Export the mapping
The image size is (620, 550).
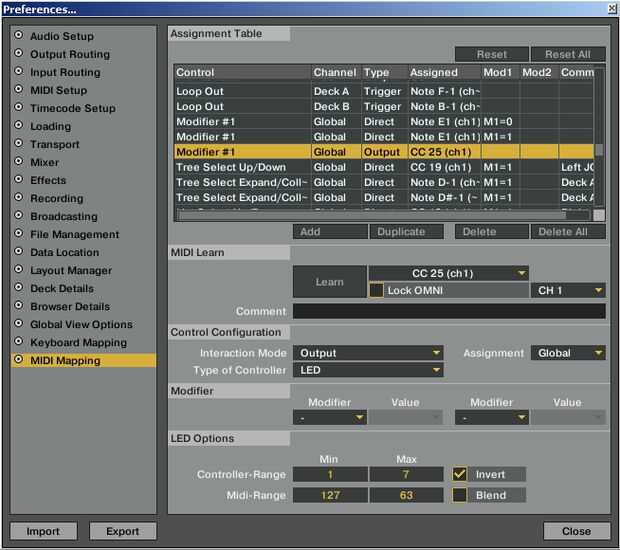tap(123, 531)
